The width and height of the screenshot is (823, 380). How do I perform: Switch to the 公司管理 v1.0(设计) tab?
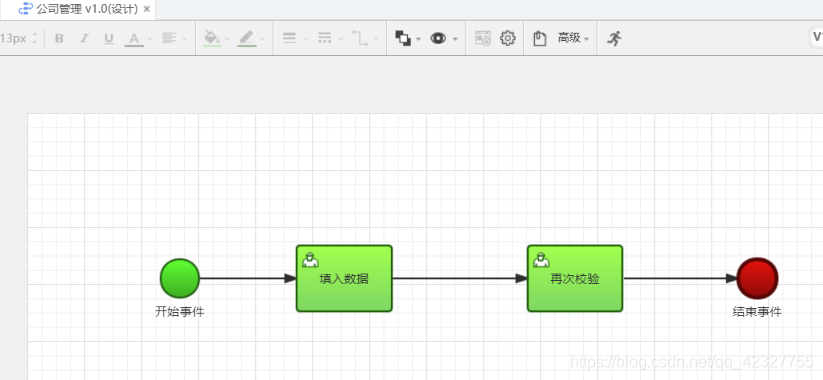coord(87,9)
